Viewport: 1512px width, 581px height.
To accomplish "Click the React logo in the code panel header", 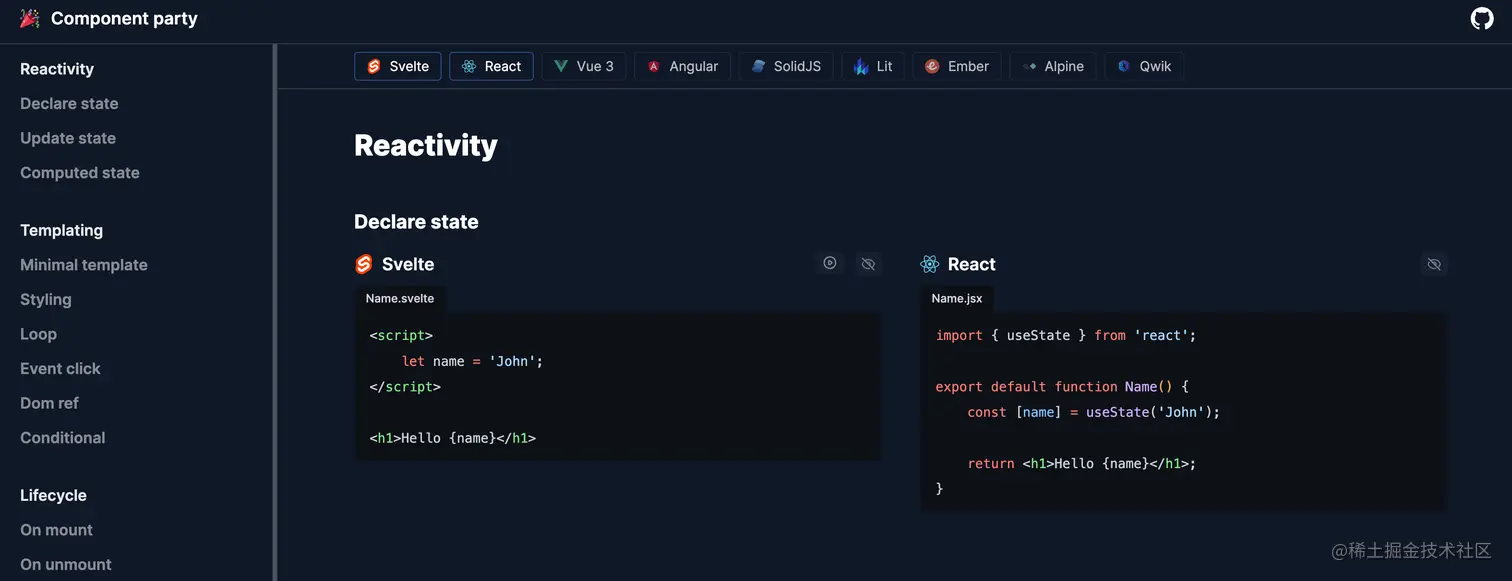I will tap(930, 264).
